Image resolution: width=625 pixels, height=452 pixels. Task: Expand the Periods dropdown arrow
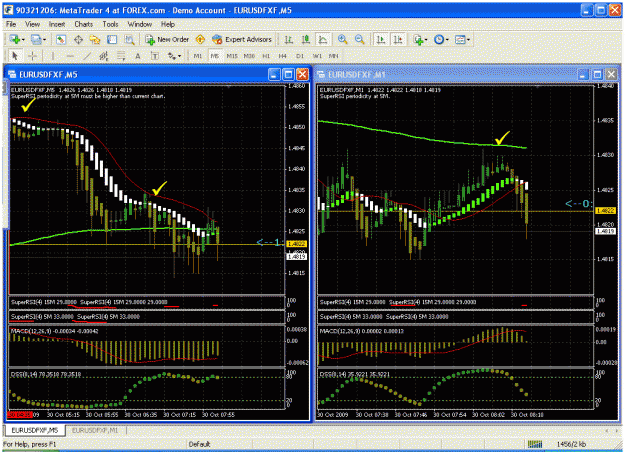447,39
